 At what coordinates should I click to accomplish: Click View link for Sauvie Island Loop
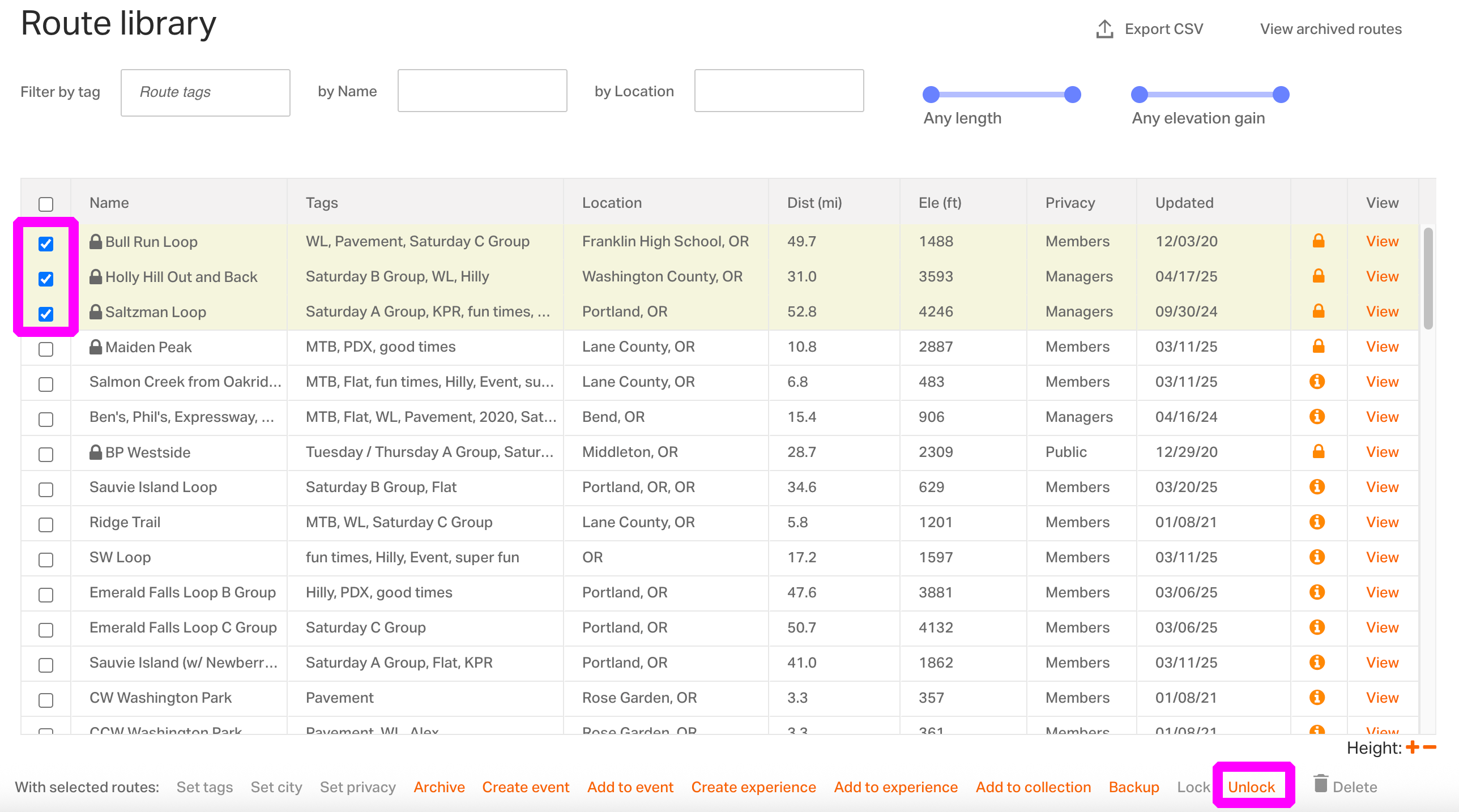coord(1382,487)
